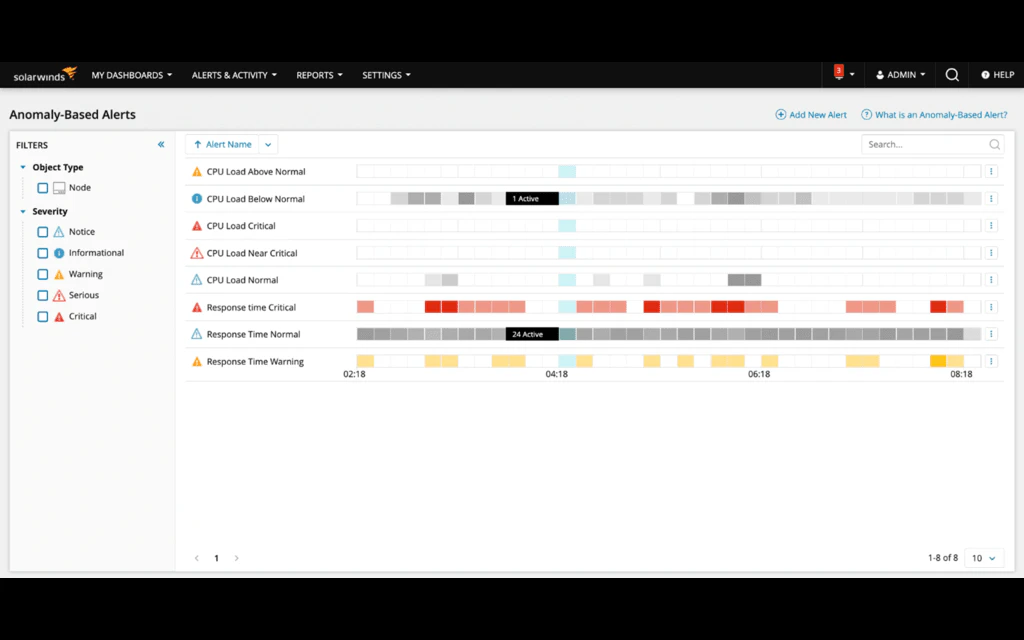Click the notifications badge showing 3 alerts
Screen dimensions: 1024x640
(x=837, y=74)
